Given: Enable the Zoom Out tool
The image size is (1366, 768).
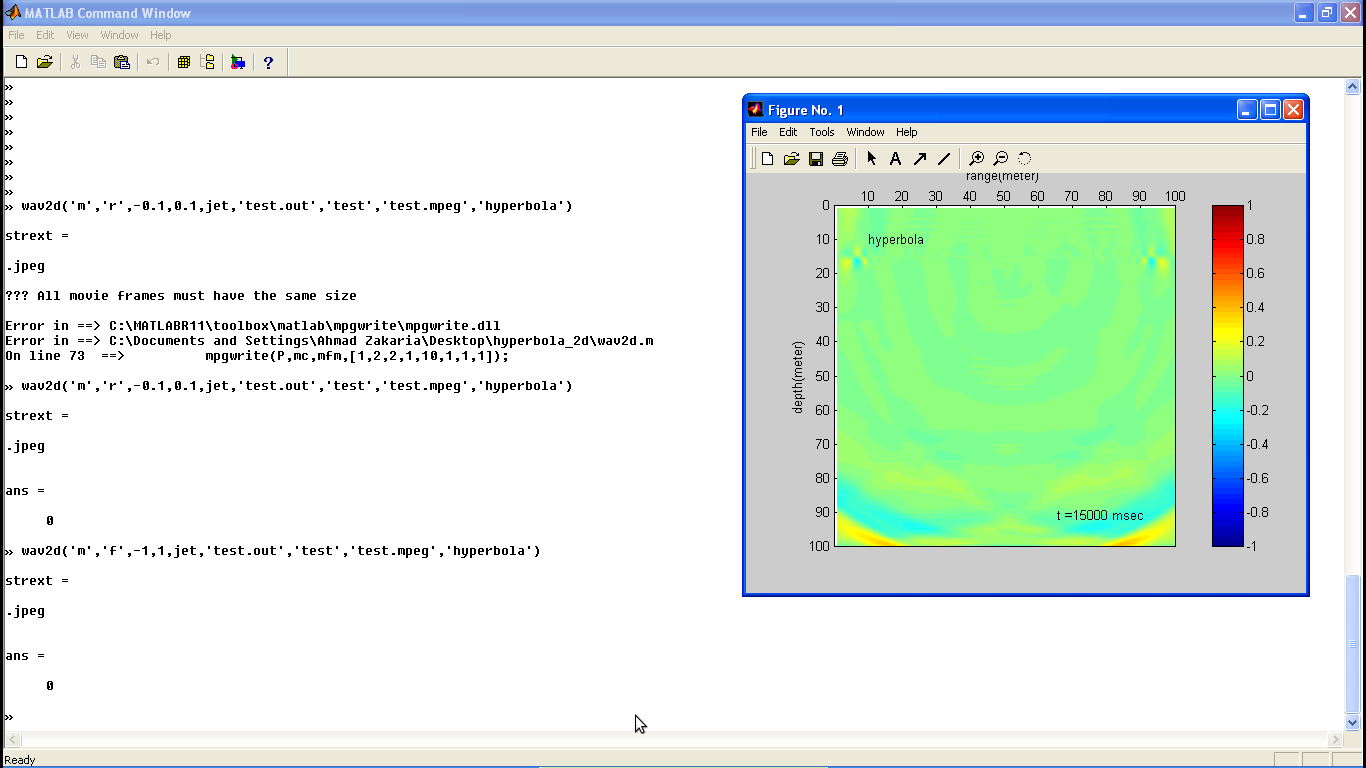Looking at the screenshot, I should pyautogui.click(x=1001, y=158).
